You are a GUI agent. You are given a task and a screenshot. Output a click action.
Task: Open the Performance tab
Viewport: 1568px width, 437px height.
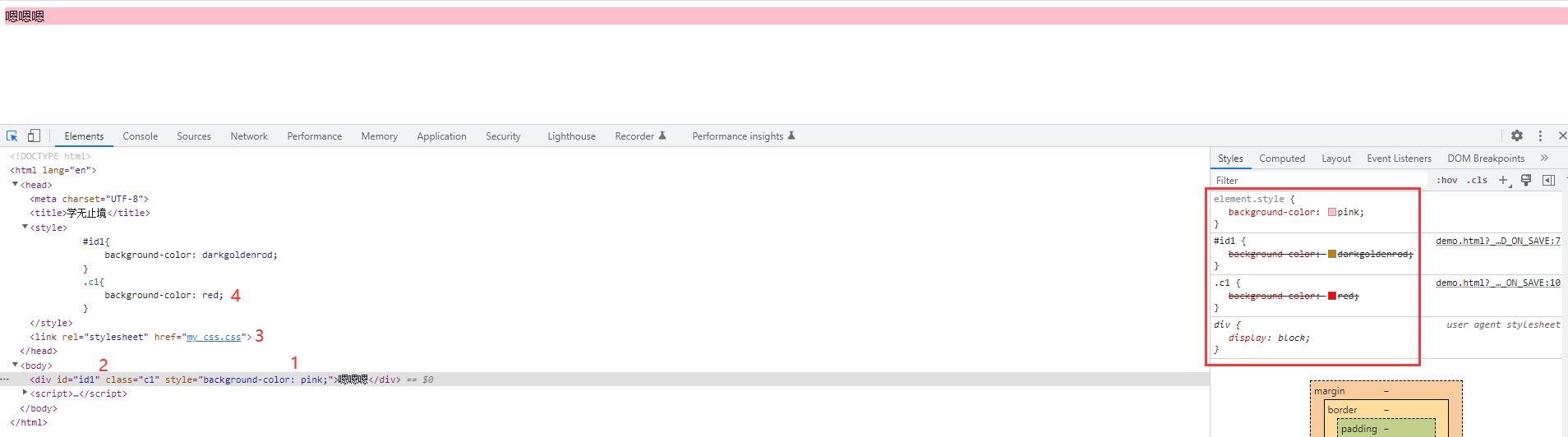click(314, 136)
